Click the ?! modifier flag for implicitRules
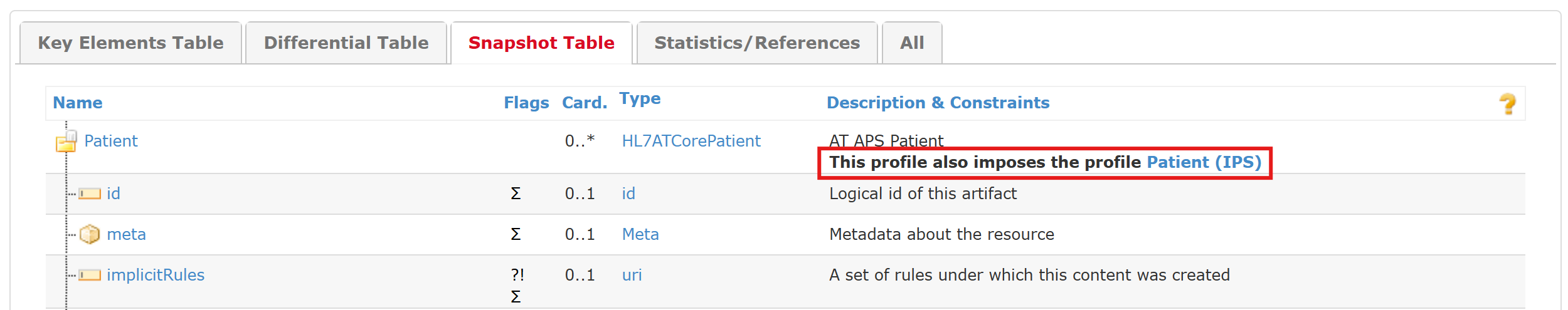Screen dimensions: 1568x310 [517, 275]
